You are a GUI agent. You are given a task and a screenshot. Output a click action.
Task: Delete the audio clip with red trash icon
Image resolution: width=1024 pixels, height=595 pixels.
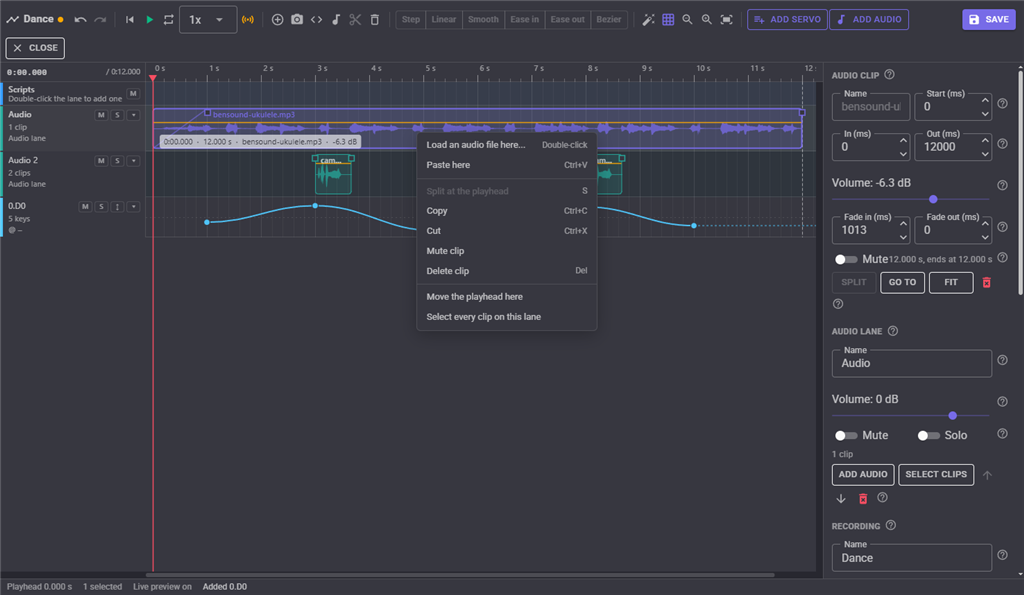coord(987,283)
